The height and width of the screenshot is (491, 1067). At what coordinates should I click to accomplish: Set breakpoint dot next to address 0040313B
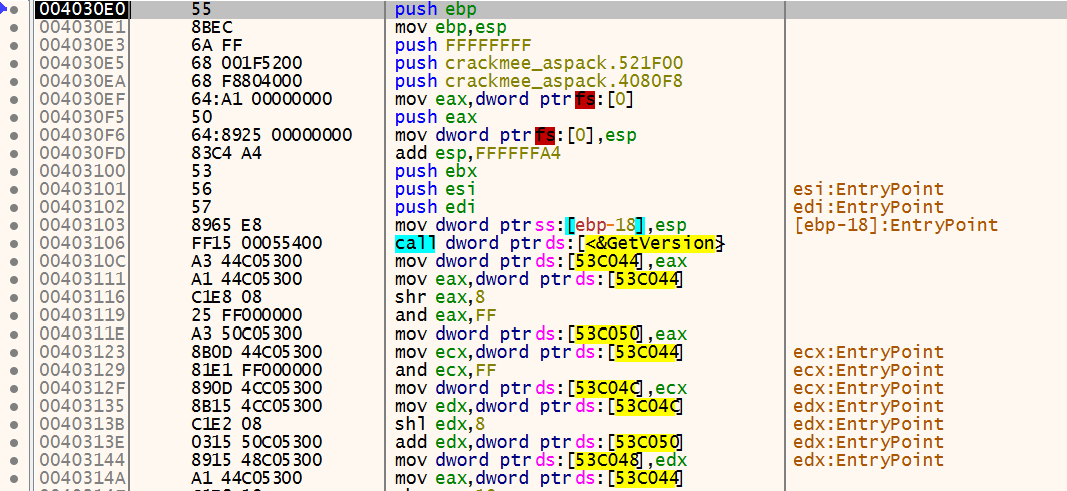coord(13,423)
